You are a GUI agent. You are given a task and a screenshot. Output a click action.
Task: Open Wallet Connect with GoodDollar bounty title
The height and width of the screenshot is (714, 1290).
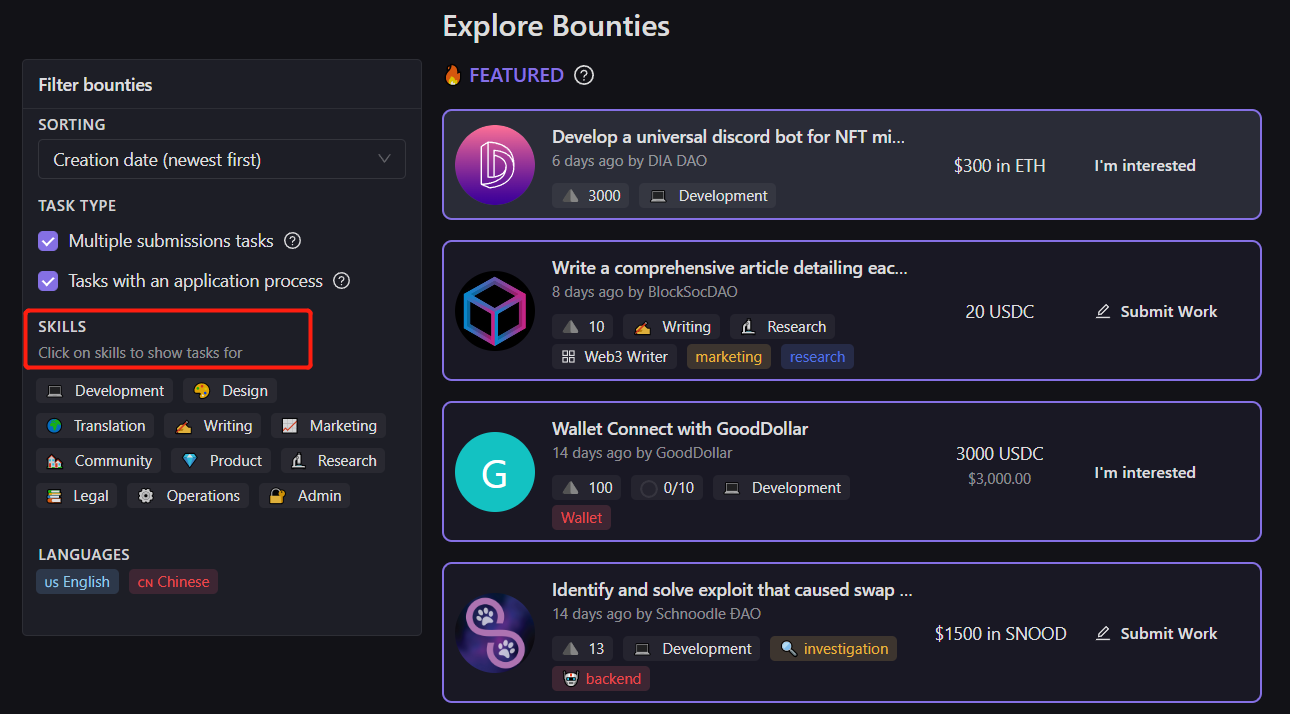[680, 429]
